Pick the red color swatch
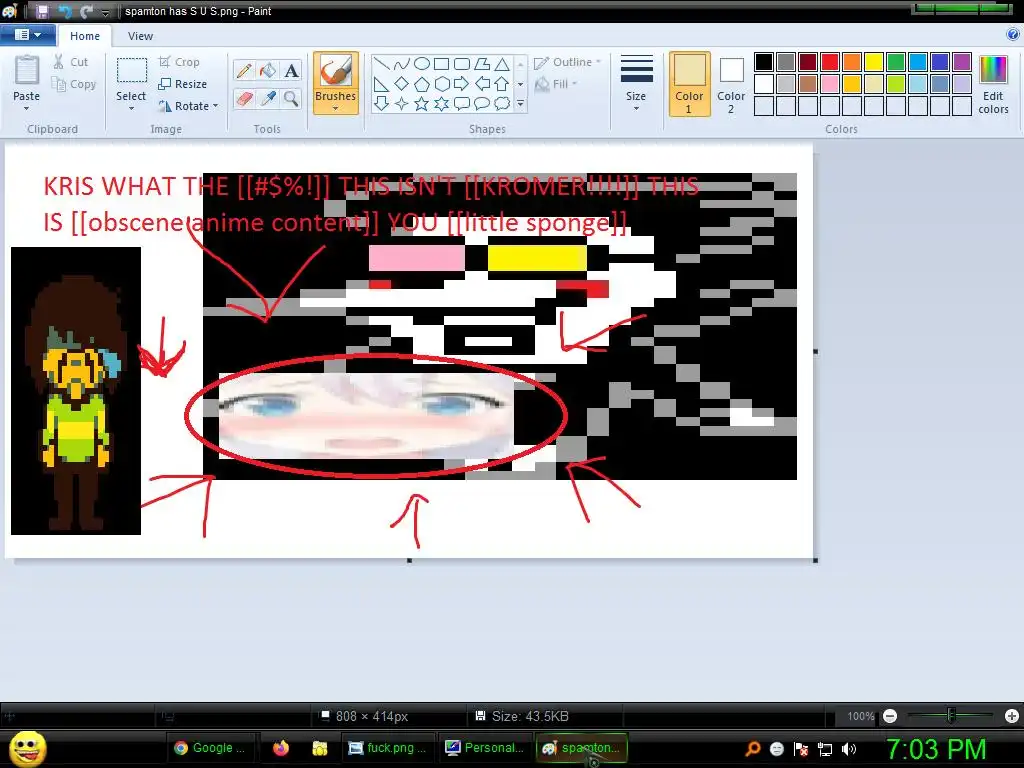This screenshot has height=768, width=1024. coord(830,62)
